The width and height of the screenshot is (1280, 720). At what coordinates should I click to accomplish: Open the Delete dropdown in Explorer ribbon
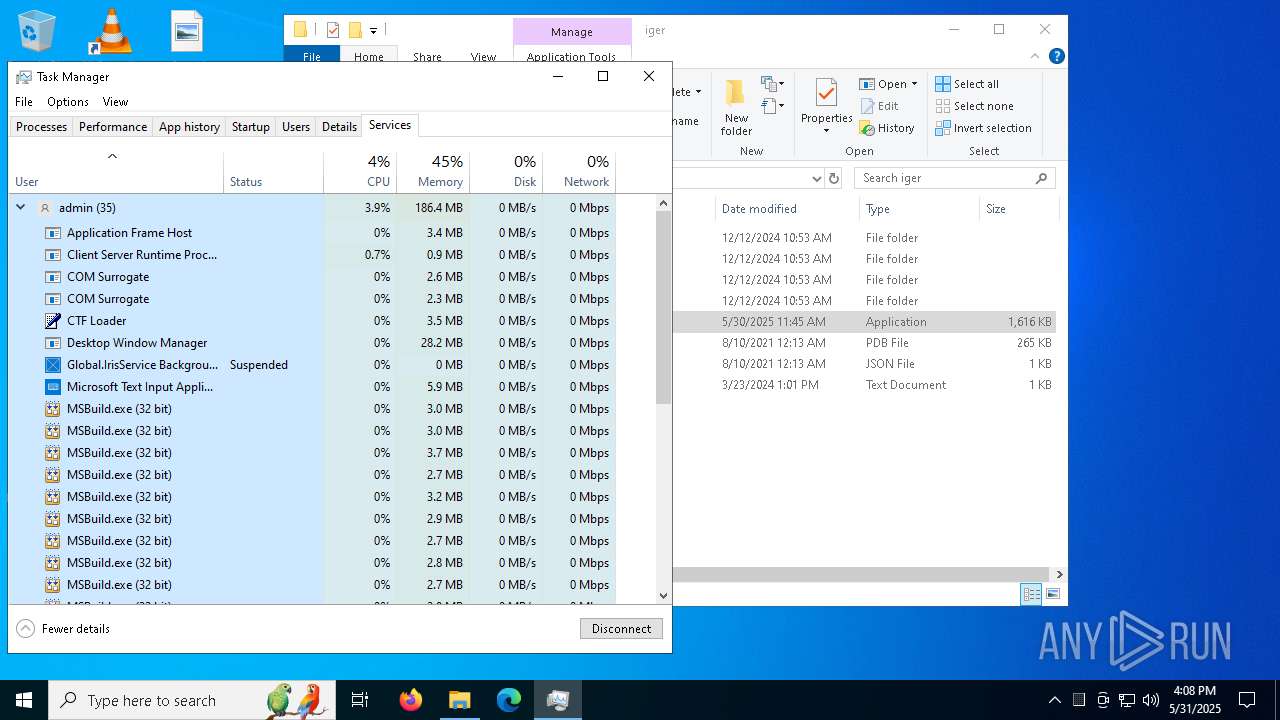tap(697, 92)
